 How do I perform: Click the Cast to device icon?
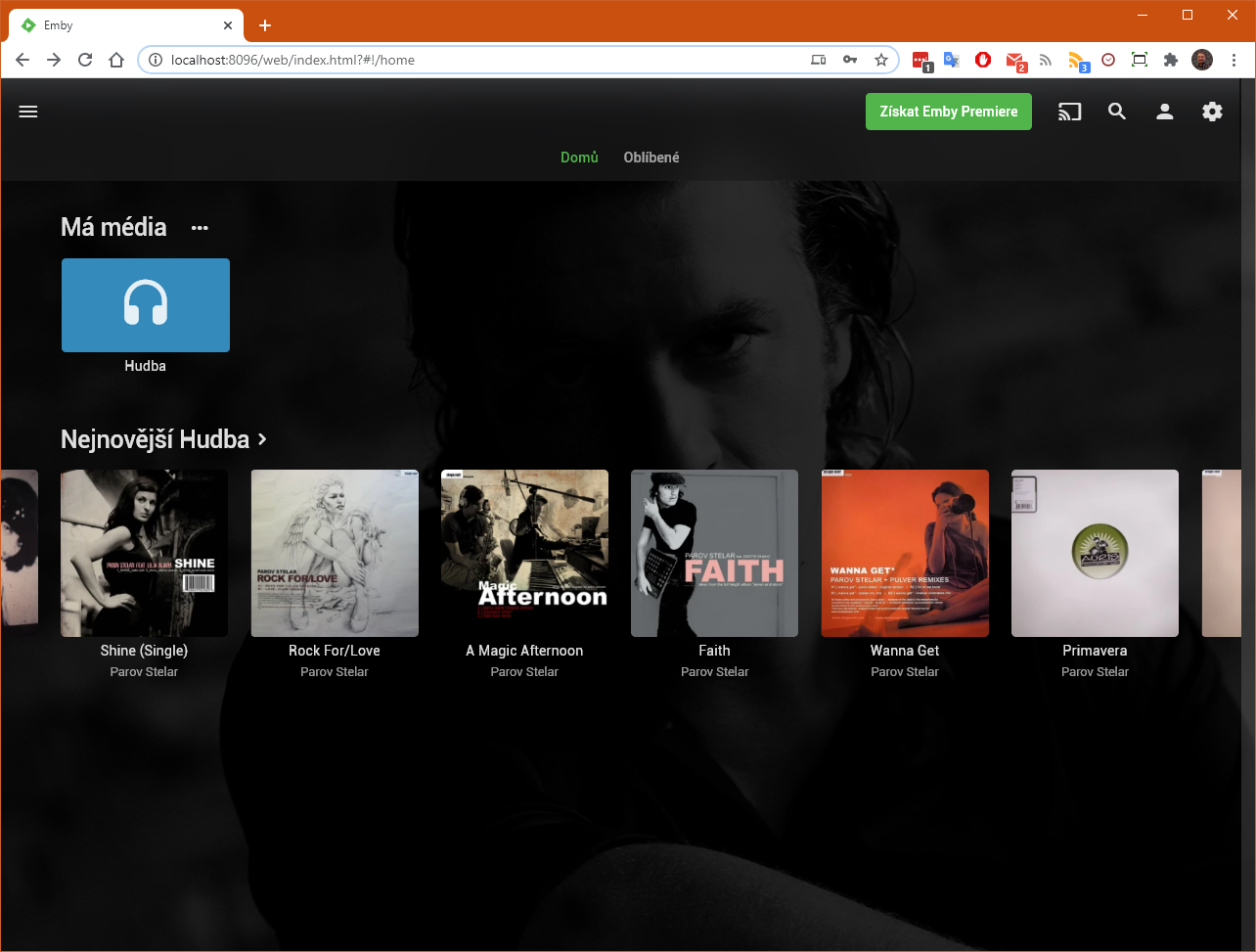pyautogui.click(x=1069, y=112)
